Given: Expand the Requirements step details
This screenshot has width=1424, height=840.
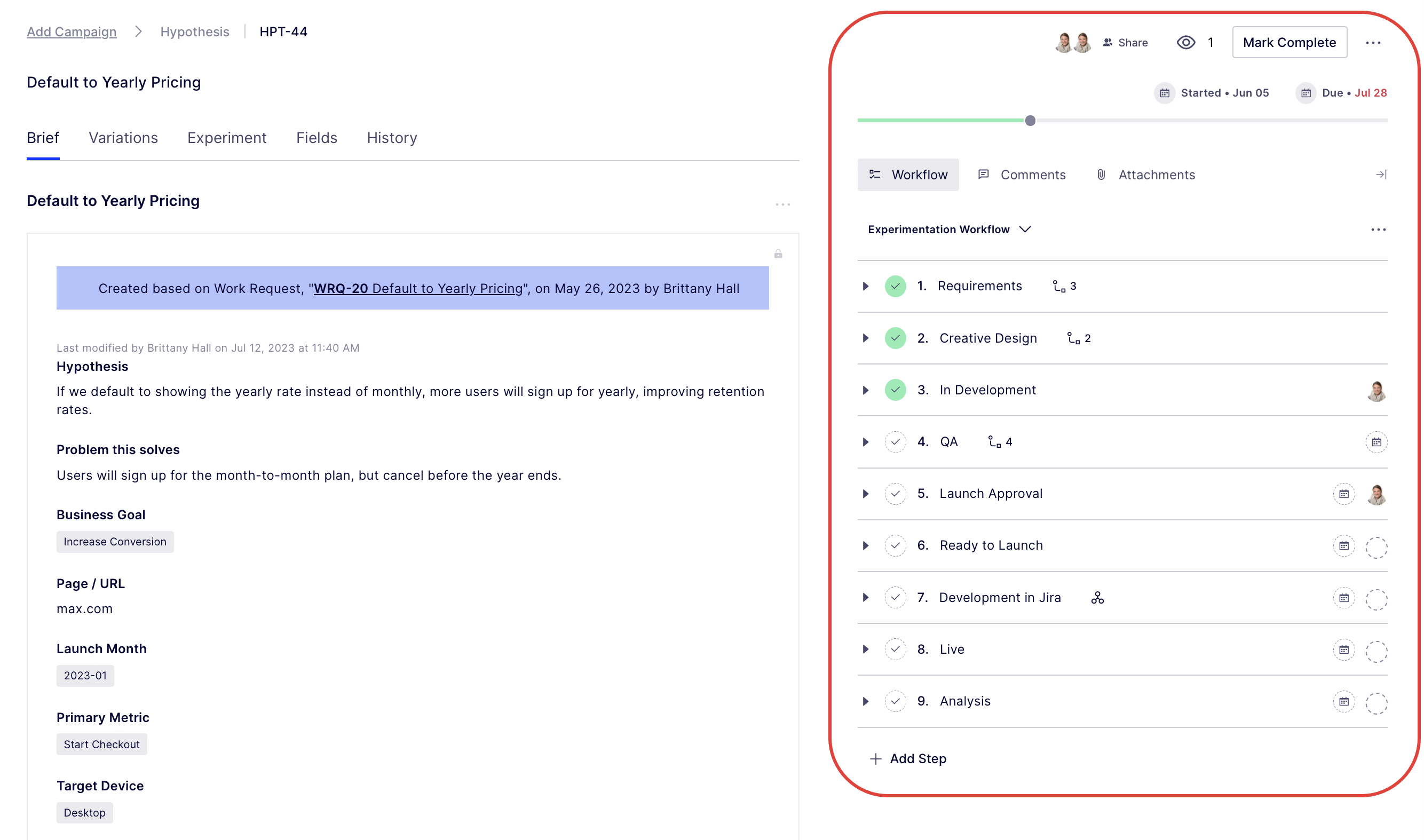Looking at the screenshot, I should [x=865, y=286].
